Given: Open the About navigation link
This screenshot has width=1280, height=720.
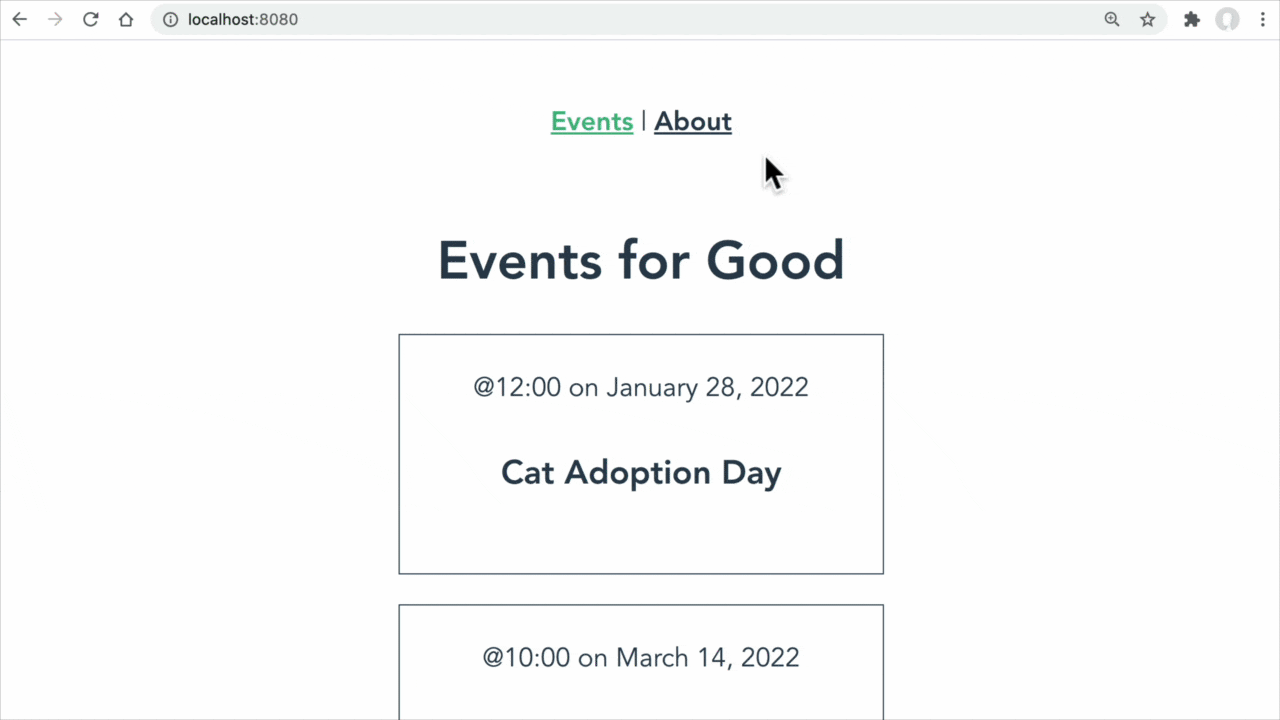Looking at the screenshot, I should tap(693, 121).
